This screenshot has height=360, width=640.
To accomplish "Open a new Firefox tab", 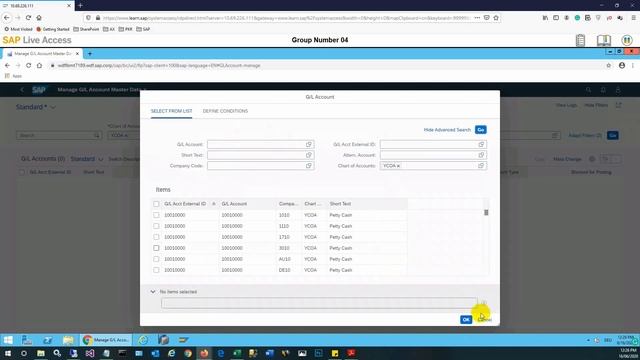I will (x=80, y=6).
